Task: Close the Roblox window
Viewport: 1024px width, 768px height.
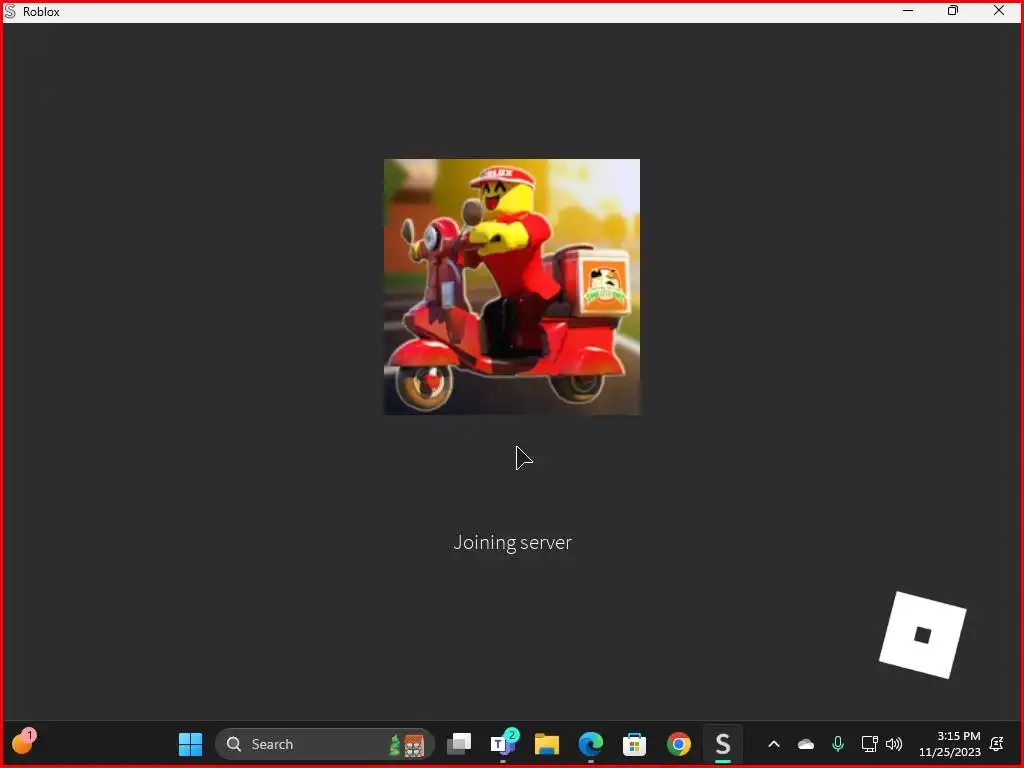Action: 999,10
